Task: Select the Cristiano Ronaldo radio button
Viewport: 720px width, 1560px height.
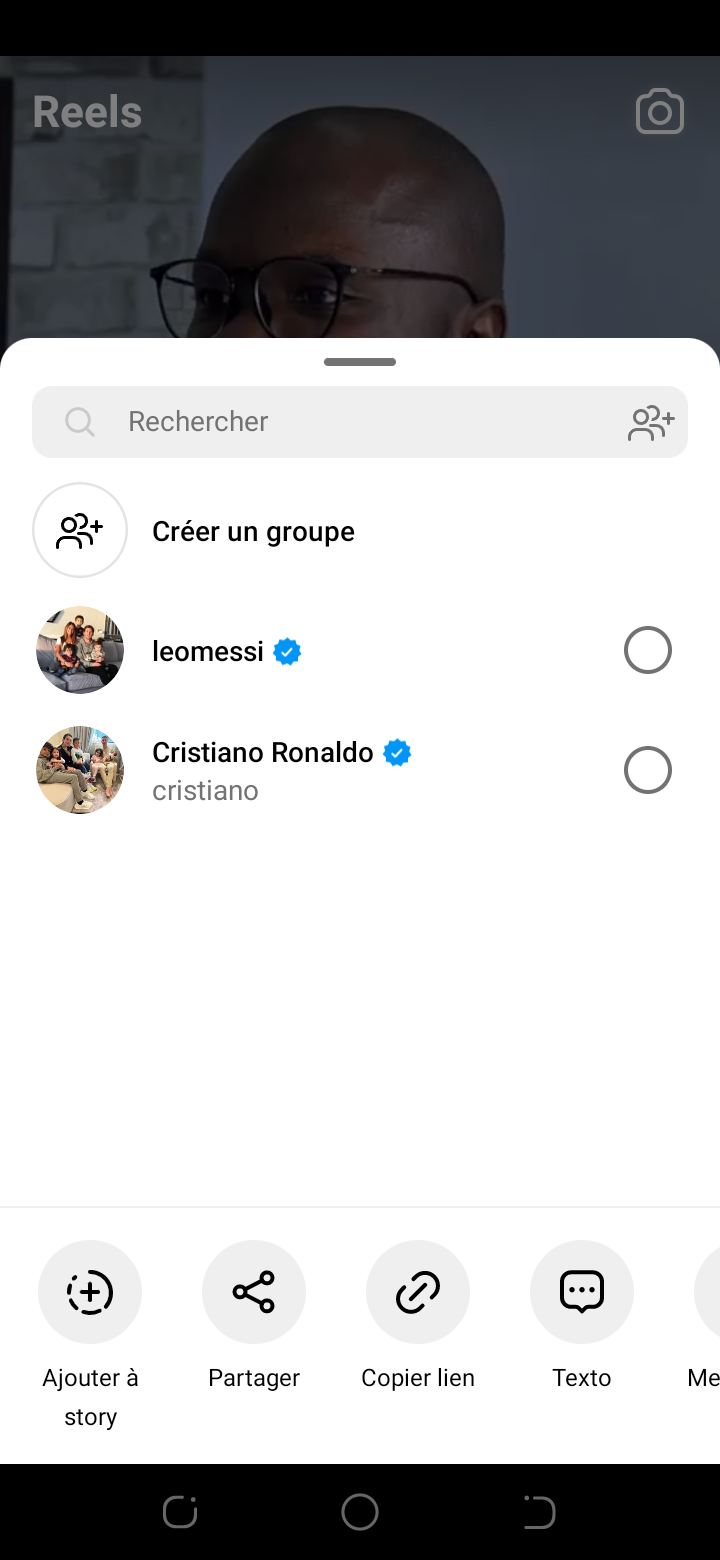Action: click(648, 770)
